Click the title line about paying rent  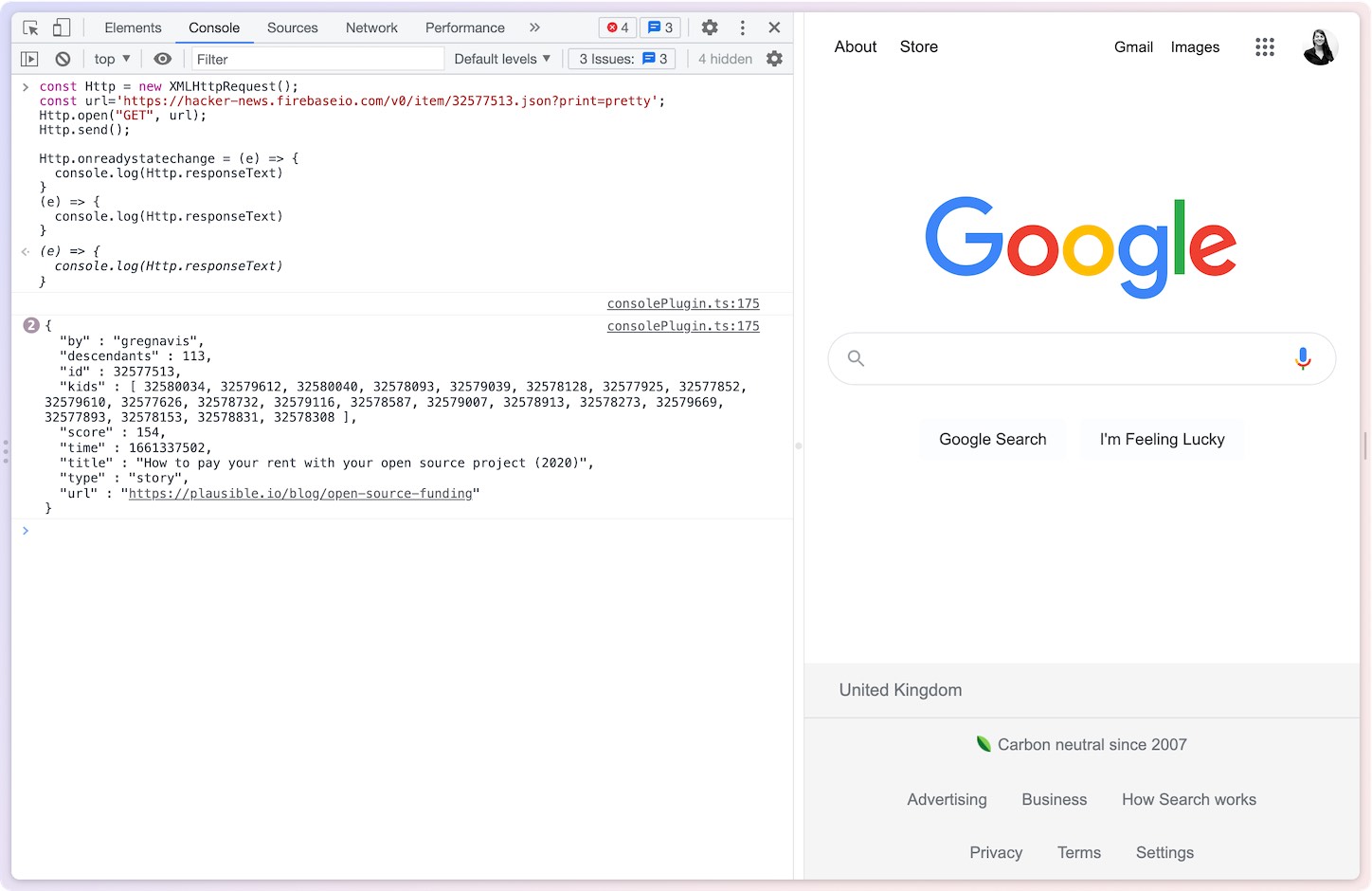(327, 463)
